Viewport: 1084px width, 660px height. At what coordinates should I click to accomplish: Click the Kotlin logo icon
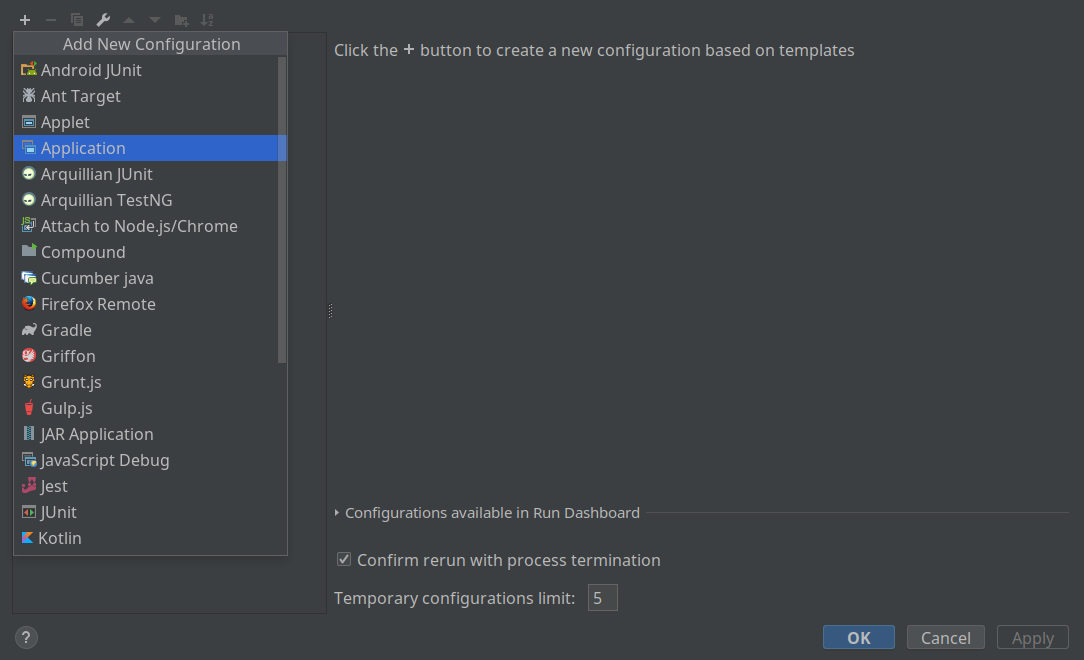tap(27, 538)
